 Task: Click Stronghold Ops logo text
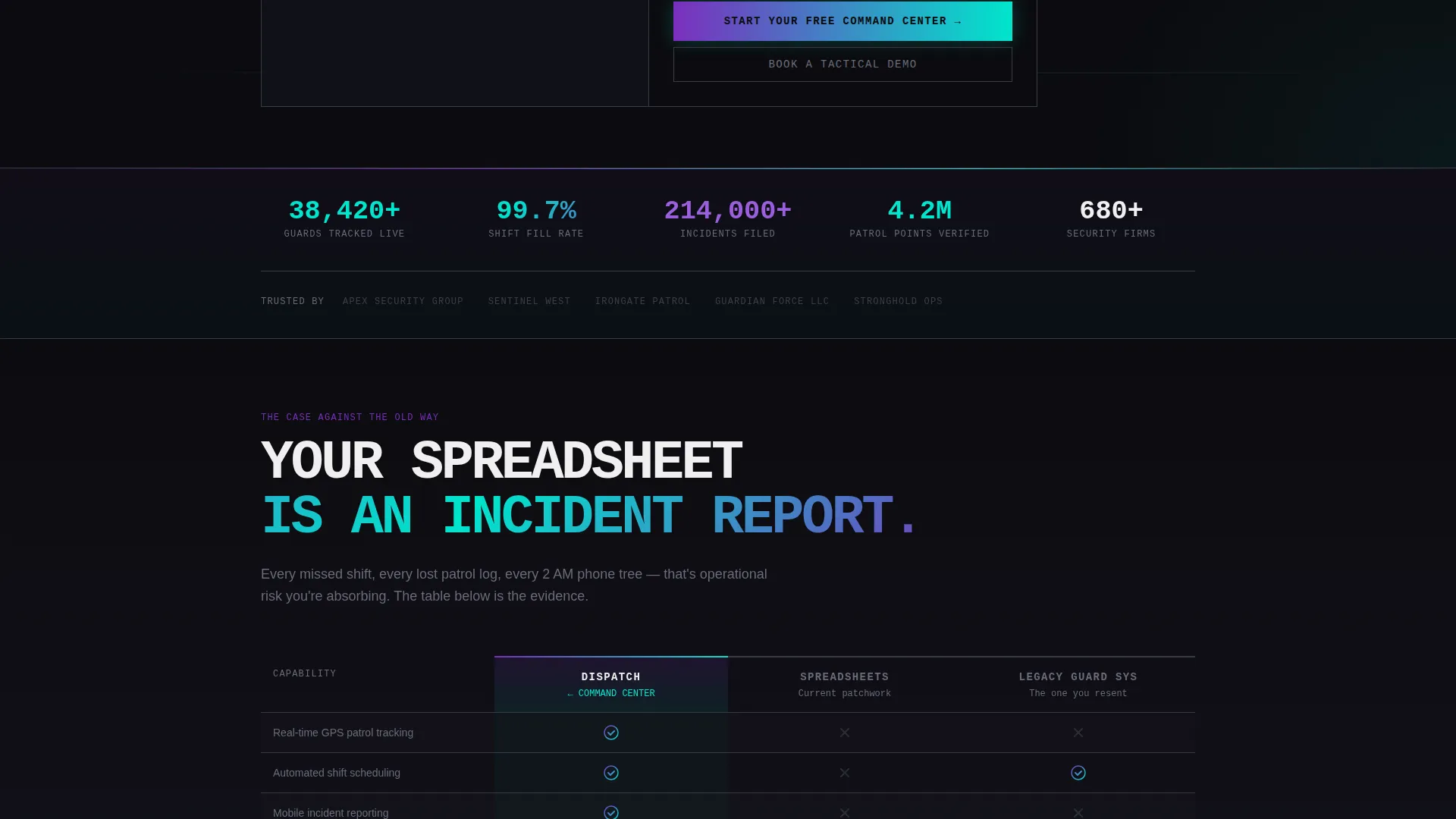tap(899, 301)
